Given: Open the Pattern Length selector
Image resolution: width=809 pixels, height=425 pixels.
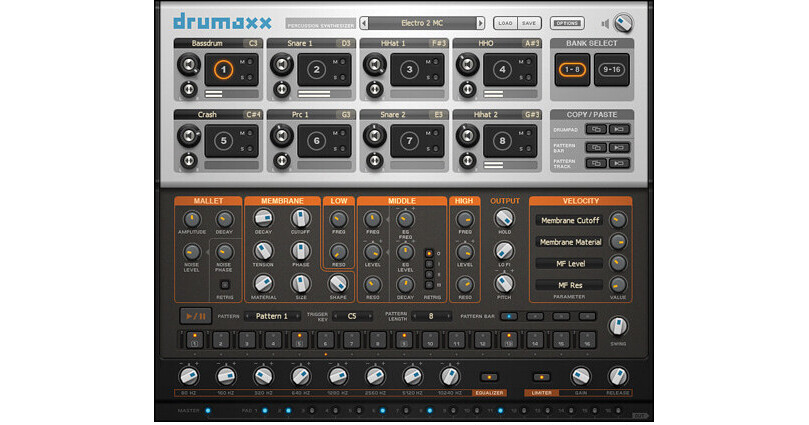Looking at the screenshot, I should [x=431, y=316].
